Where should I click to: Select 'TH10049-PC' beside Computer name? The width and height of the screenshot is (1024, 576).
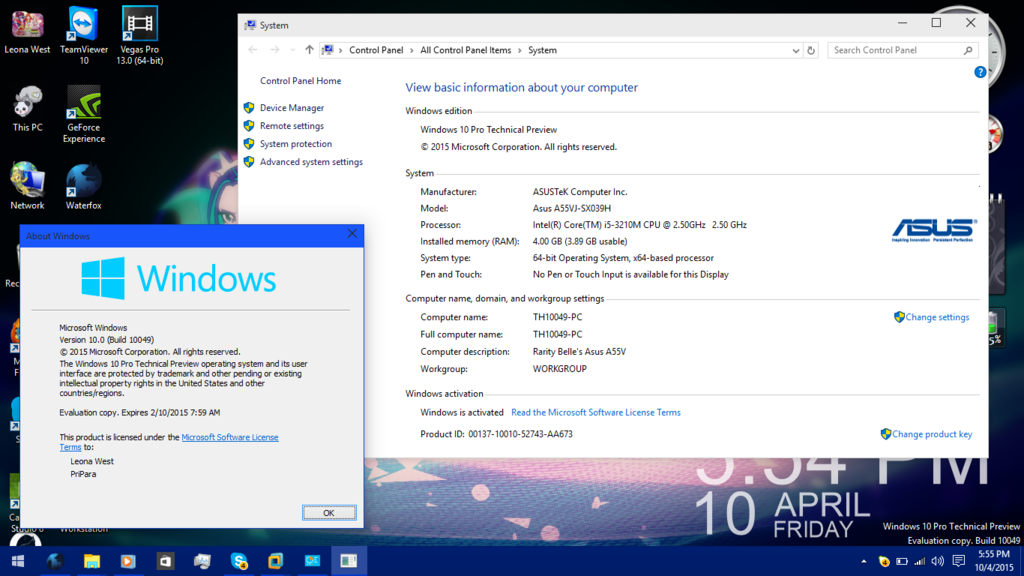coord(557,317)
